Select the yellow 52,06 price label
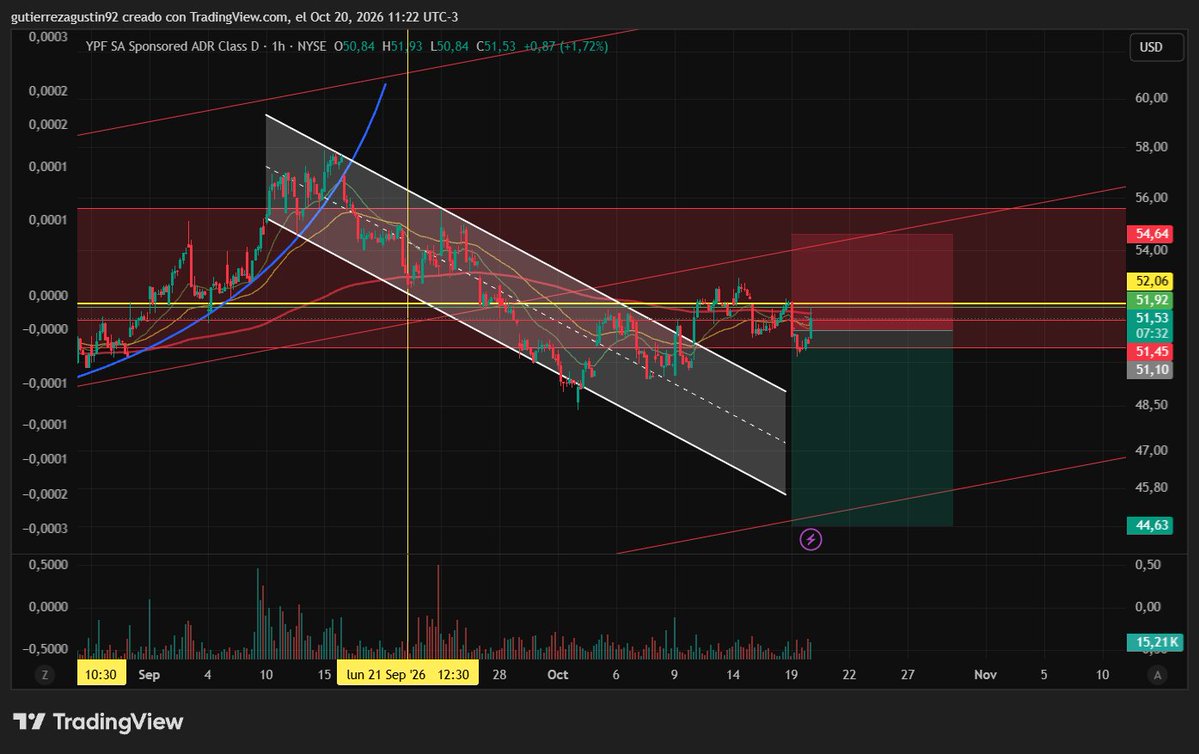Viewport: 1199px width, 754px height. 1152,281
